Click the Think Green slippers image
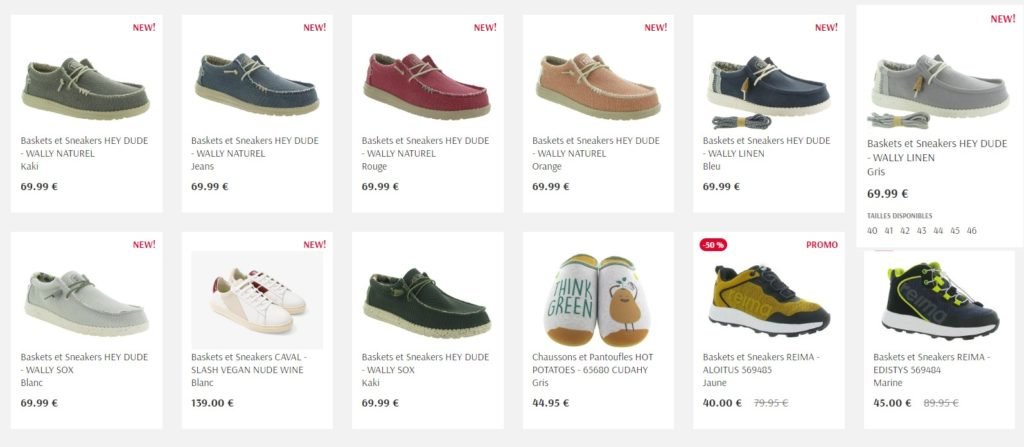 598,300
